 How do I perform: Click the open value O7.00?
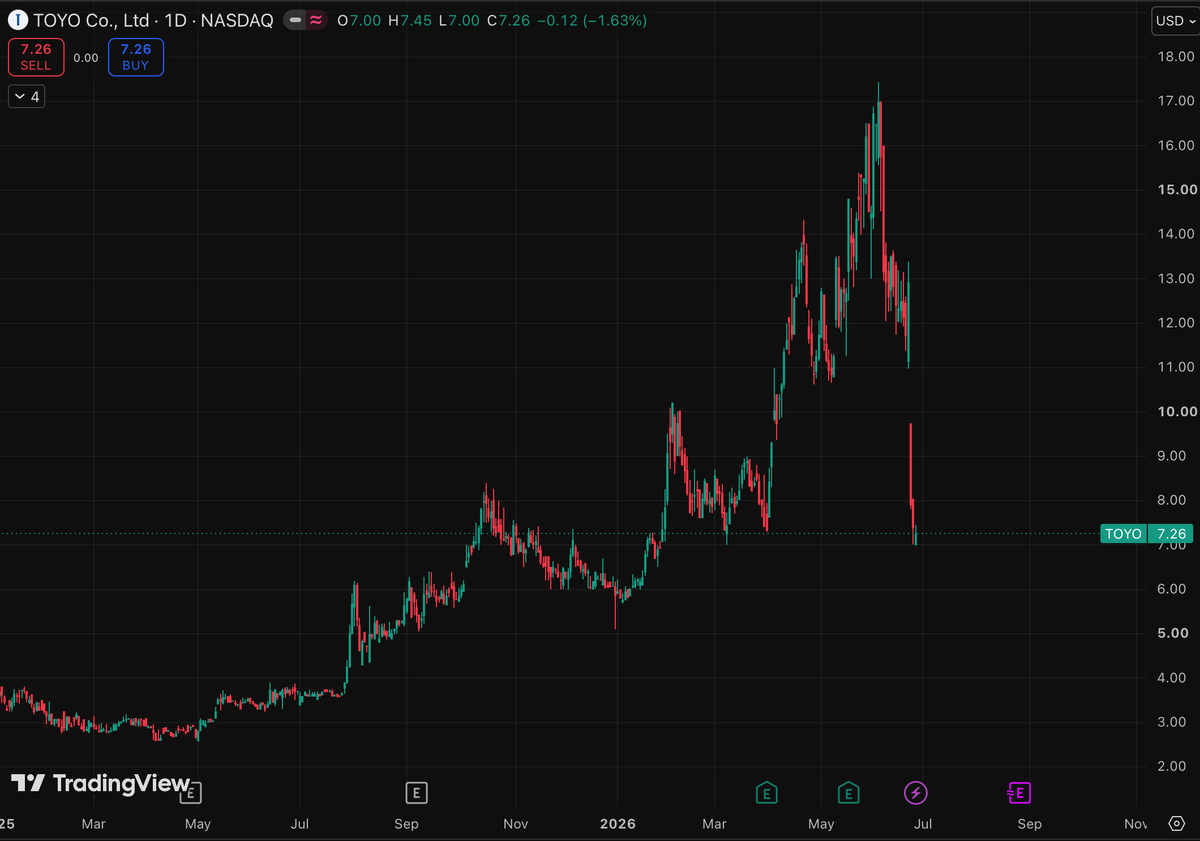tap(360, 20)
